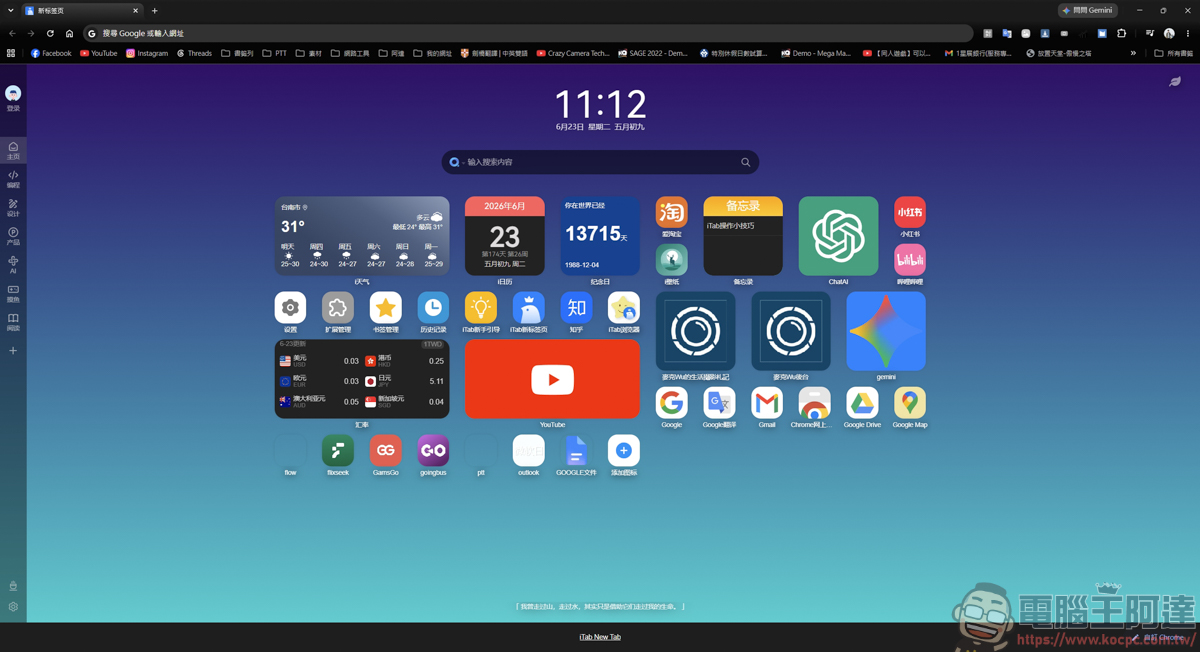Expand the 網路工具 bookmark folder

[x=350, y=53]
